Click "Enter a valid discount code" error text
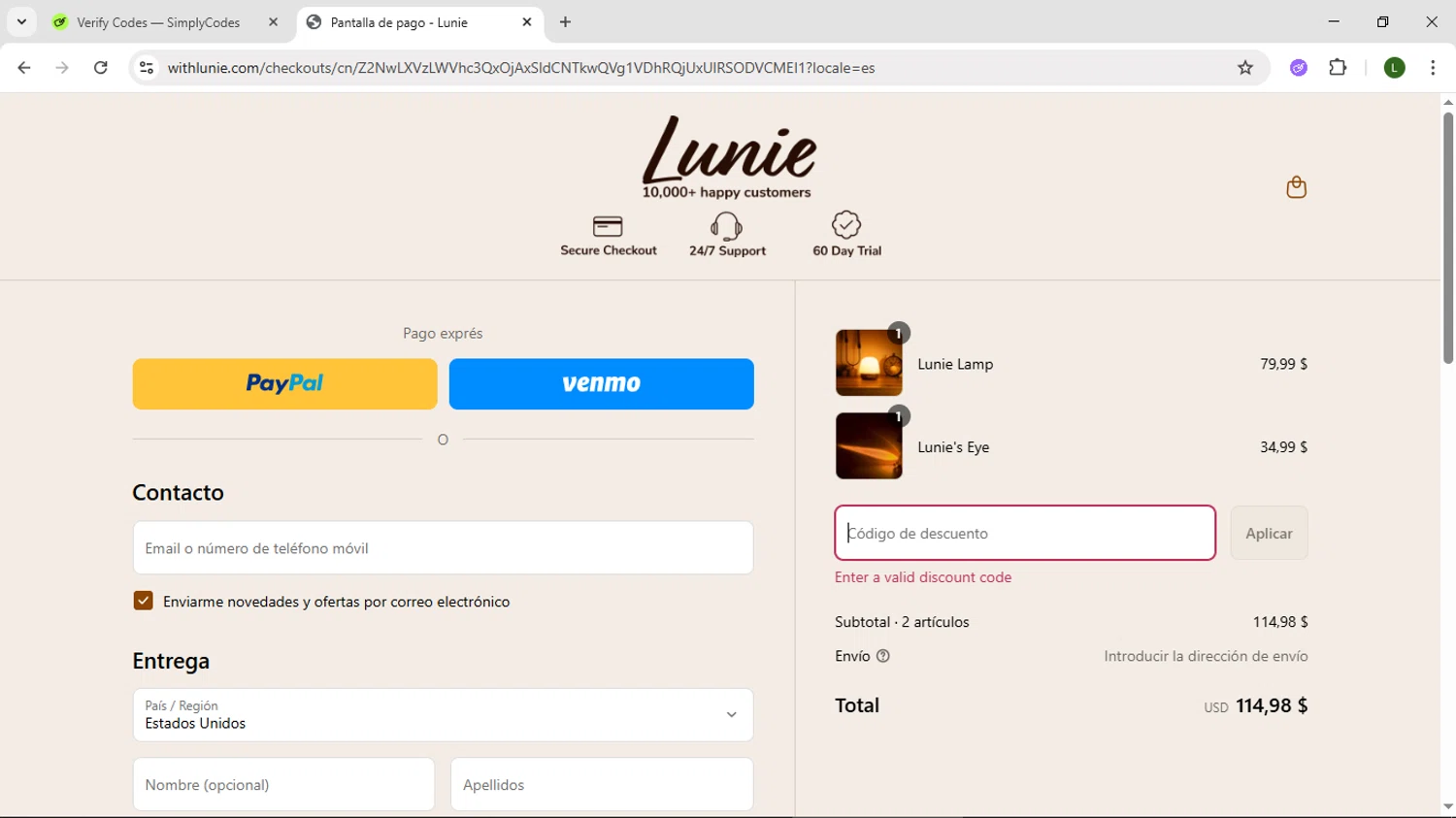The height and width of the screenshot is (818, 1456). pos(923,577)
